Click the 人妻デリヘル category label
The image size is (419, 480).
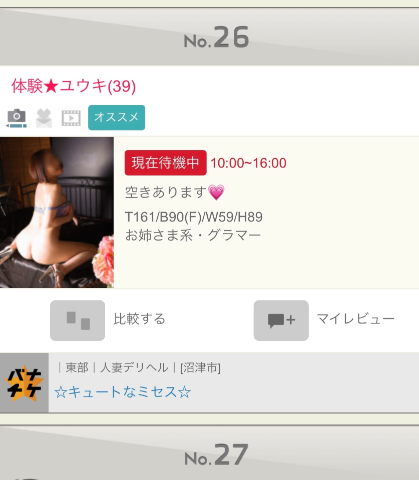coord(134,368)
